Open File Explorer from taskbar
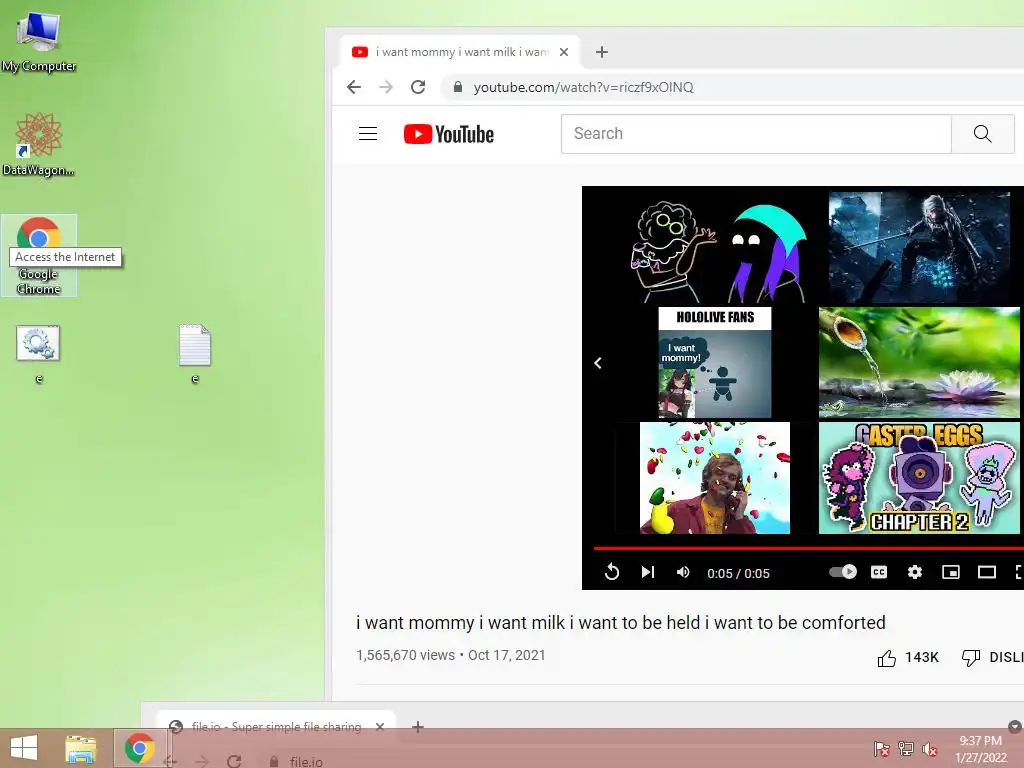The width and height of the screenshot is (1024, 768). (x=81, y=748)
